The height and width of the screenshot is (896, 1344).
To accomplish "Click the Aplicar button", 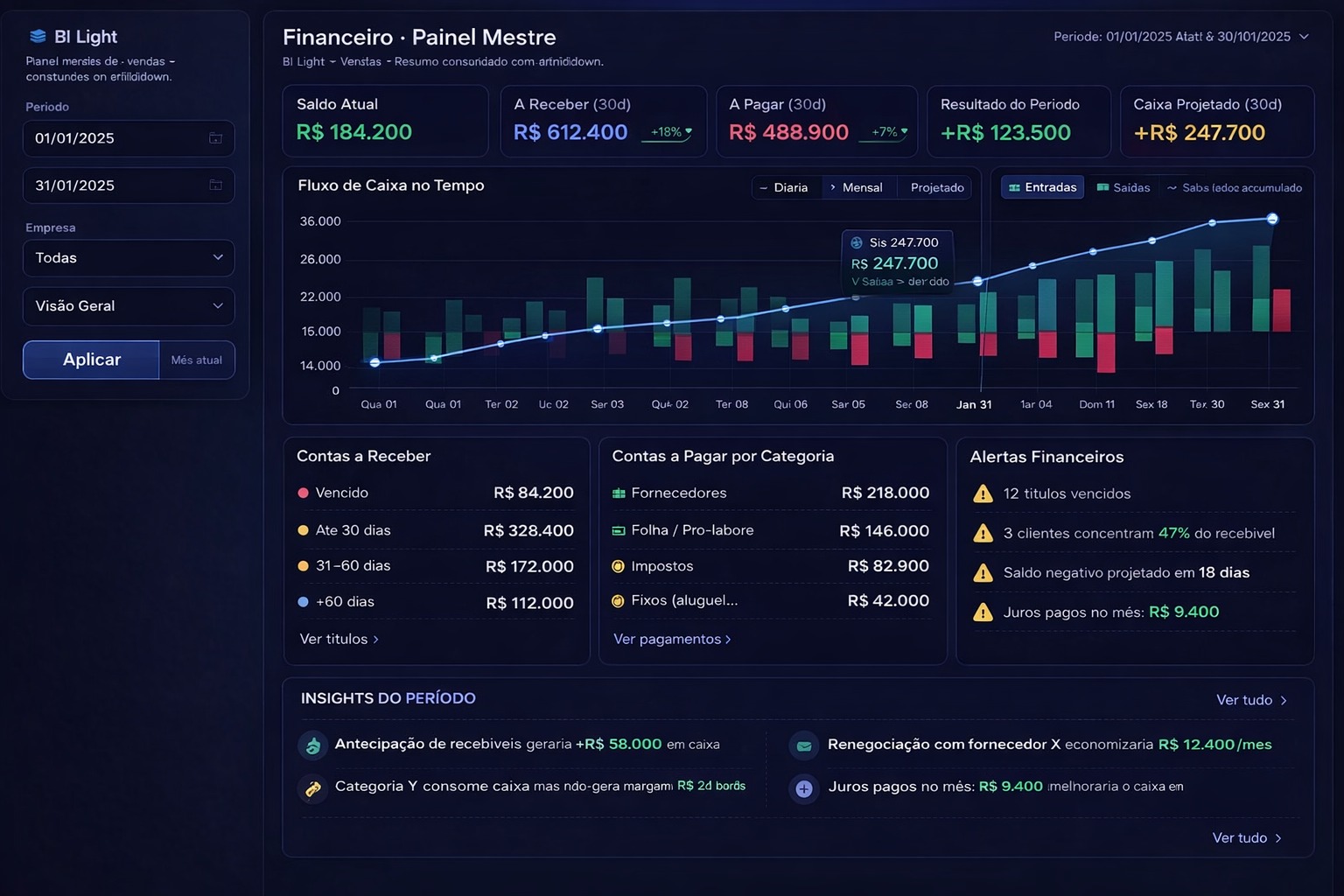I will coord(91,360).
